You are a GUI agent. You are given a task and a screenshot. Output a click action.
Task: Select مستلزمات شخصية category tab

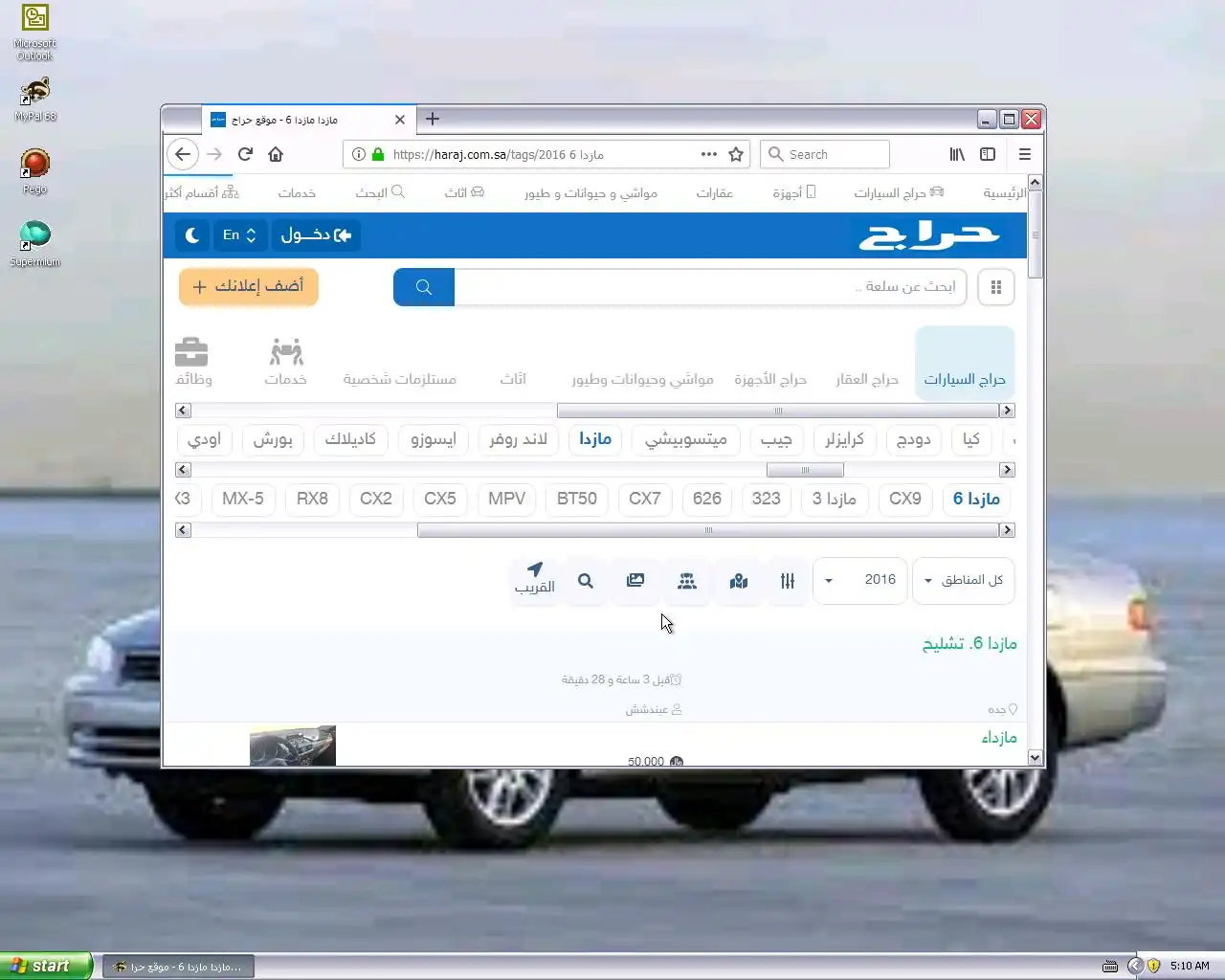400,379
